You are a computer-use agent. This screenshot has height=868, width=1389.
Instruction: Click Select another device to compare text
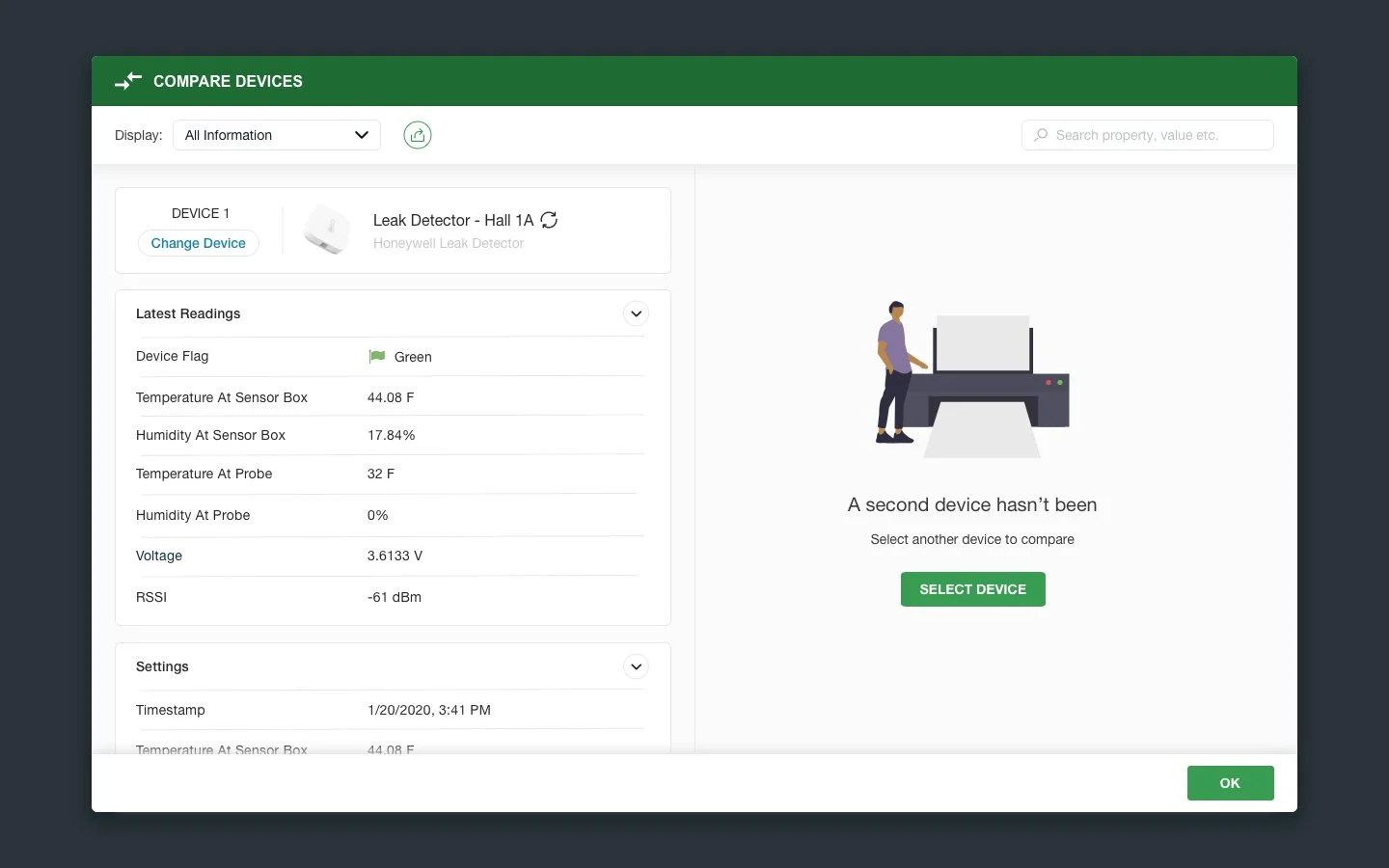pyautogui.click(x=972, y=539)
